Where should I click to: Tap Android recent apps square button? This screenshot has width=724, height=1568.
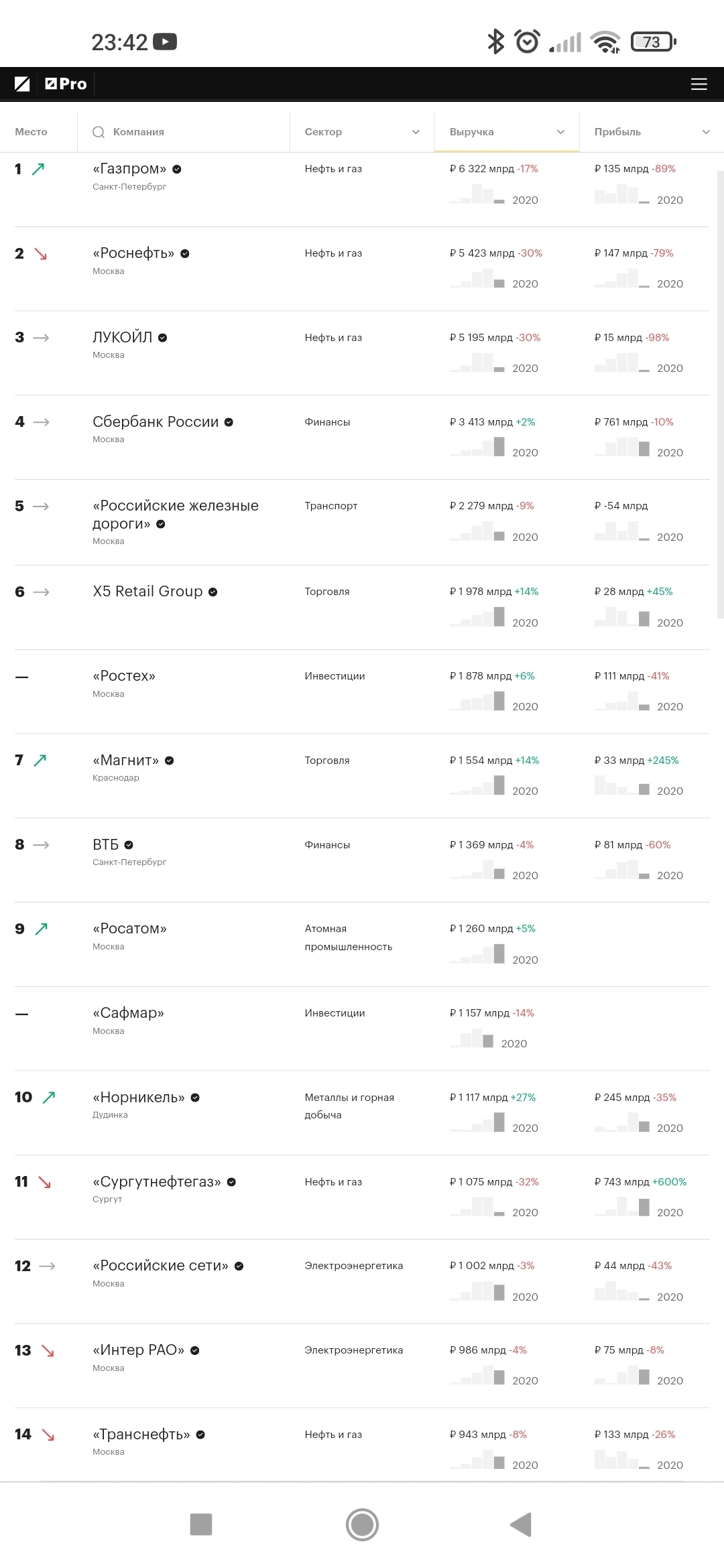click(x=201, y=1524)
